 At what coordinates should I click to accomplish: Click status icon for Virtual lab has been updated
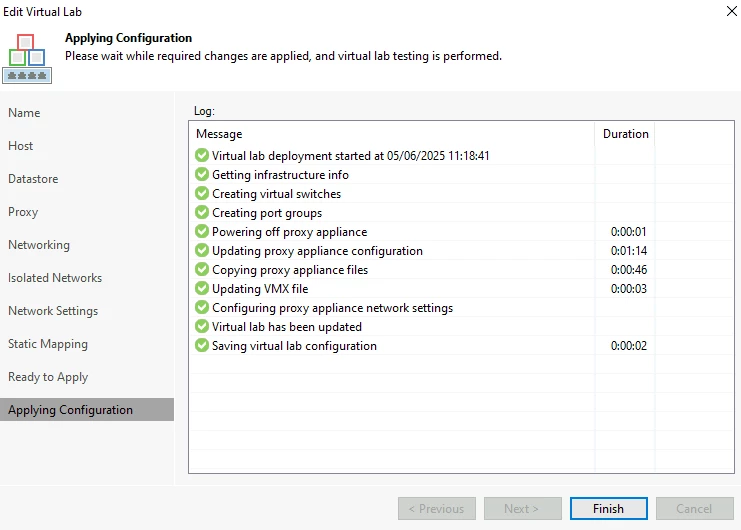pyautogui.click(x=202, y=326)
